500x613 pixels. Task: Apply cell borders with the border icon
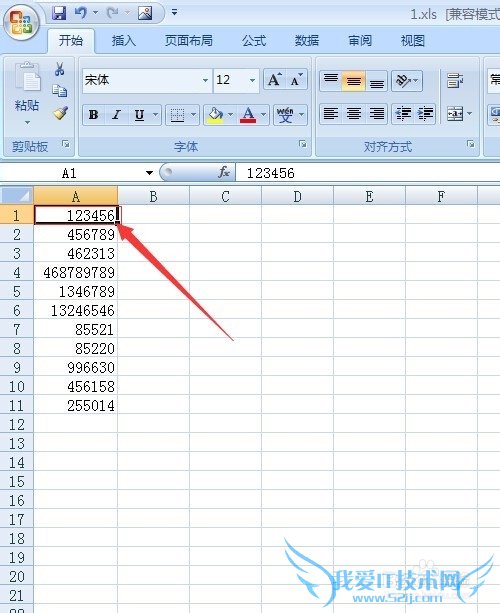click(177, 115)
